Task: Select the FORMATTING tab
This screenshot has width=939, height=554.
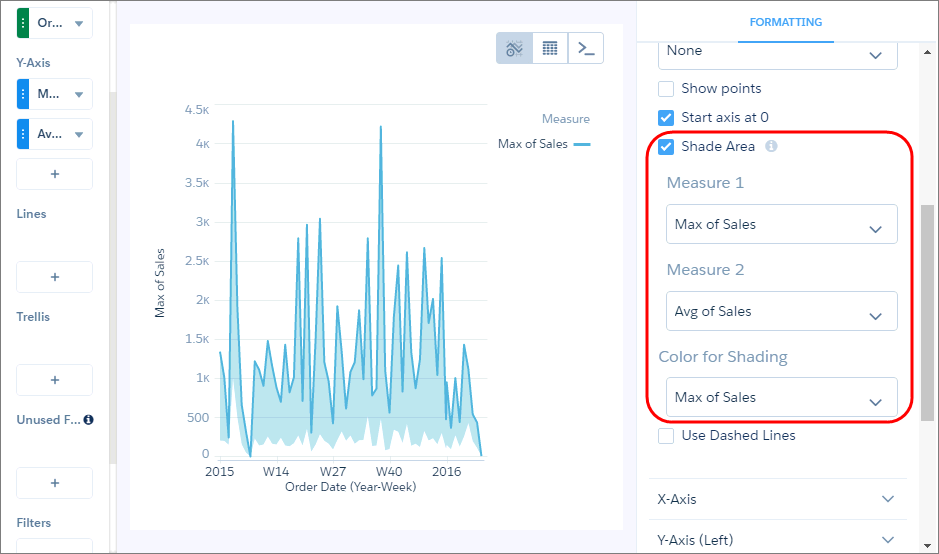Action: click(x=786, y=22)
